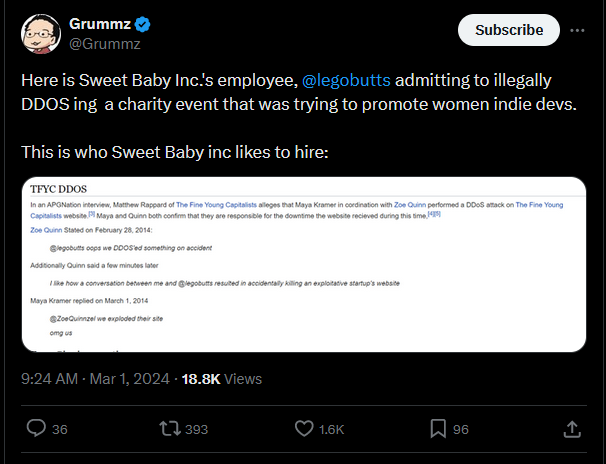Click the Grummz display name
This screenshot has height=464, width=606.
click(100, 24)
